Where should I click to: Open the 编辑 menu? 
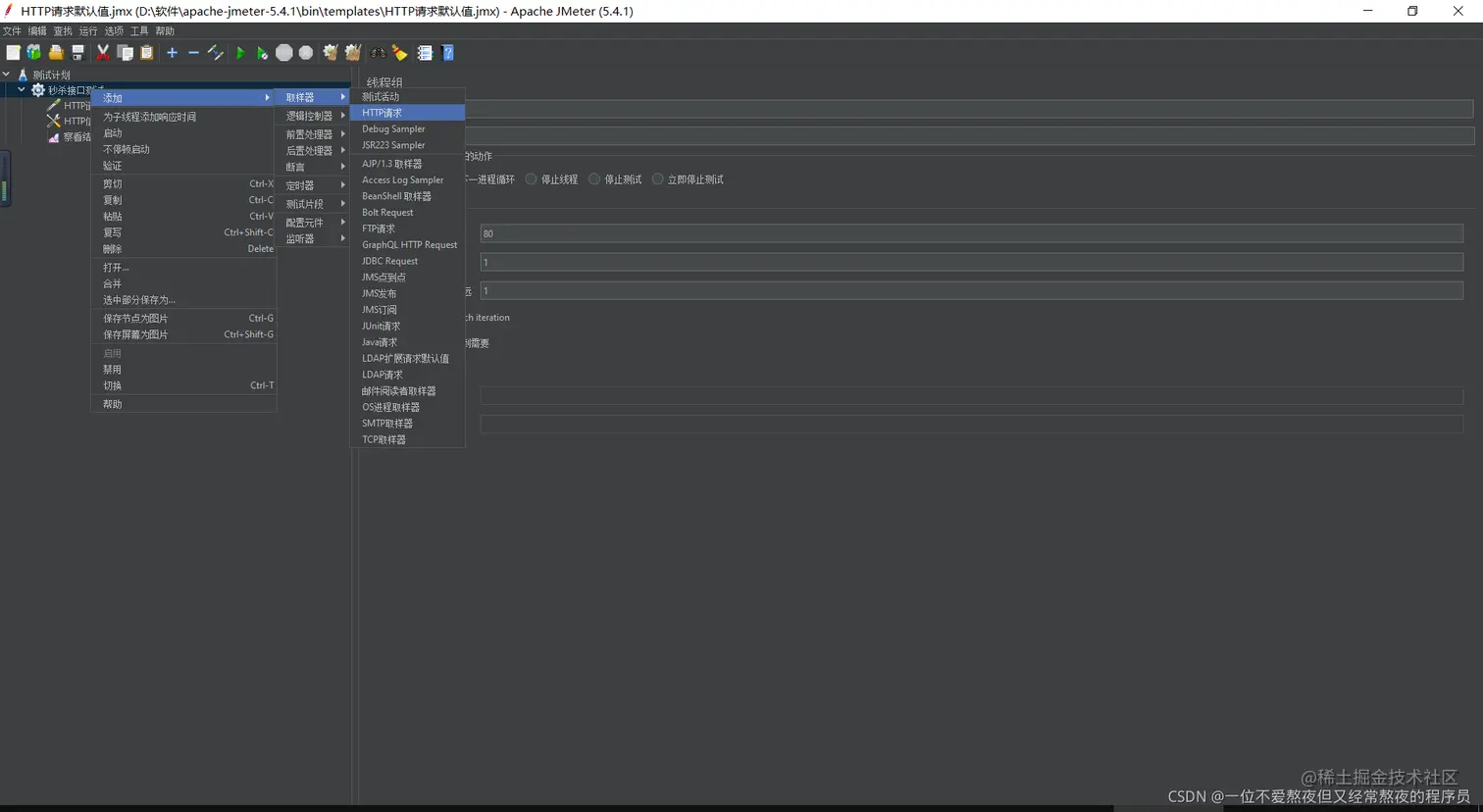pos(37,31)
